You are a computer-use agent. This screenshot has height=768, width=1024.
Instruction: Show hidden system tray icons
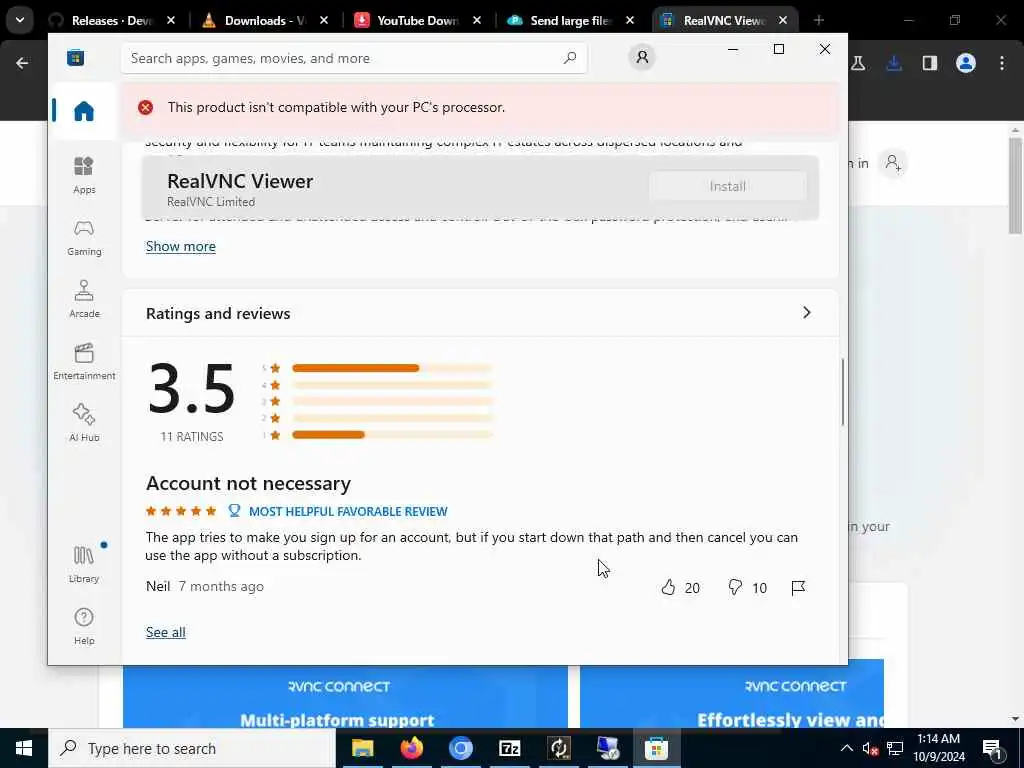(846, 748)
